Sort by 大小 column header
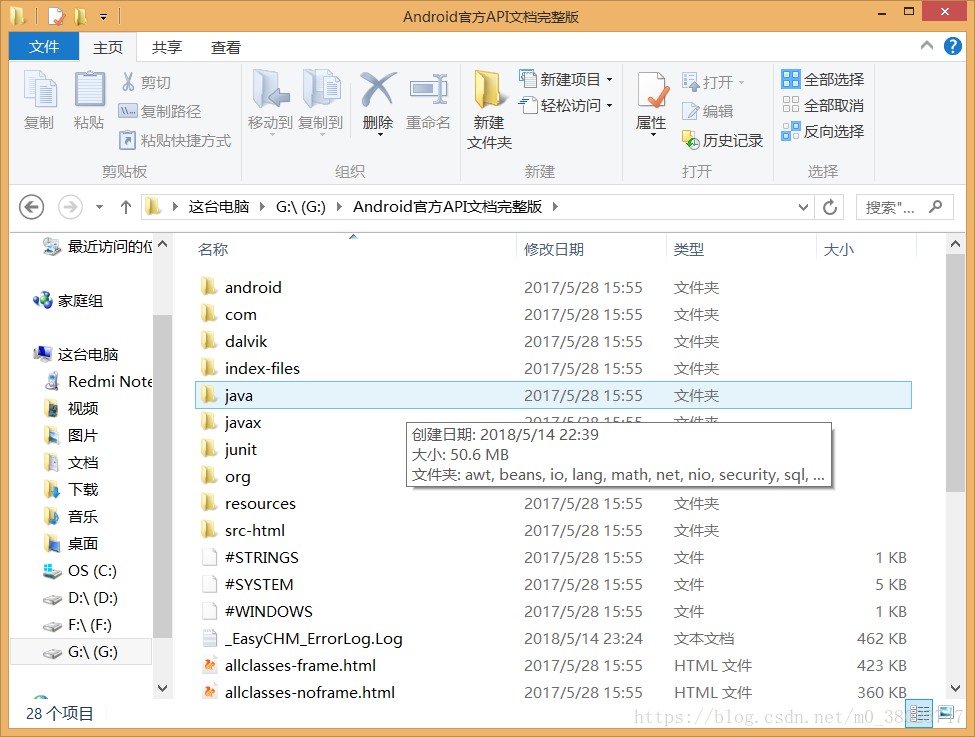 [838, 249]
